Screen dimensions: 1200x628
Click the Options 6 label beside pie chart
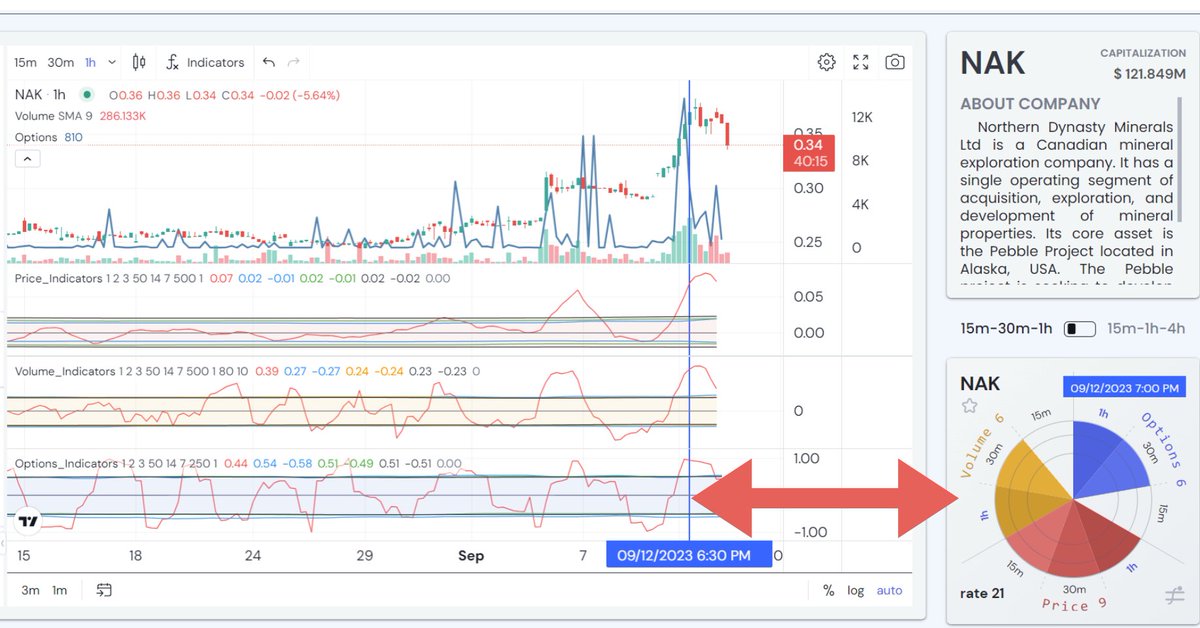point(1165,449)
